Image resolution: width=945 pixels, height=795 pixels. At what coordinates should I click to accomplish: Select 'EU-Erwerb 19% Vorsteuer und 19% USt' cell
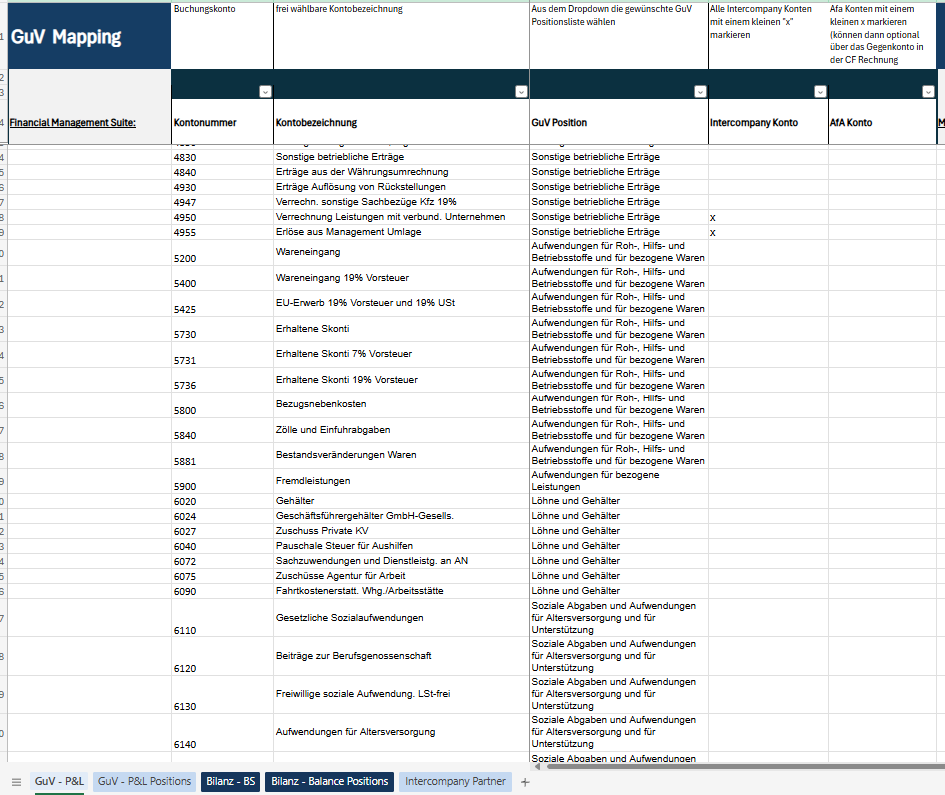401,303
